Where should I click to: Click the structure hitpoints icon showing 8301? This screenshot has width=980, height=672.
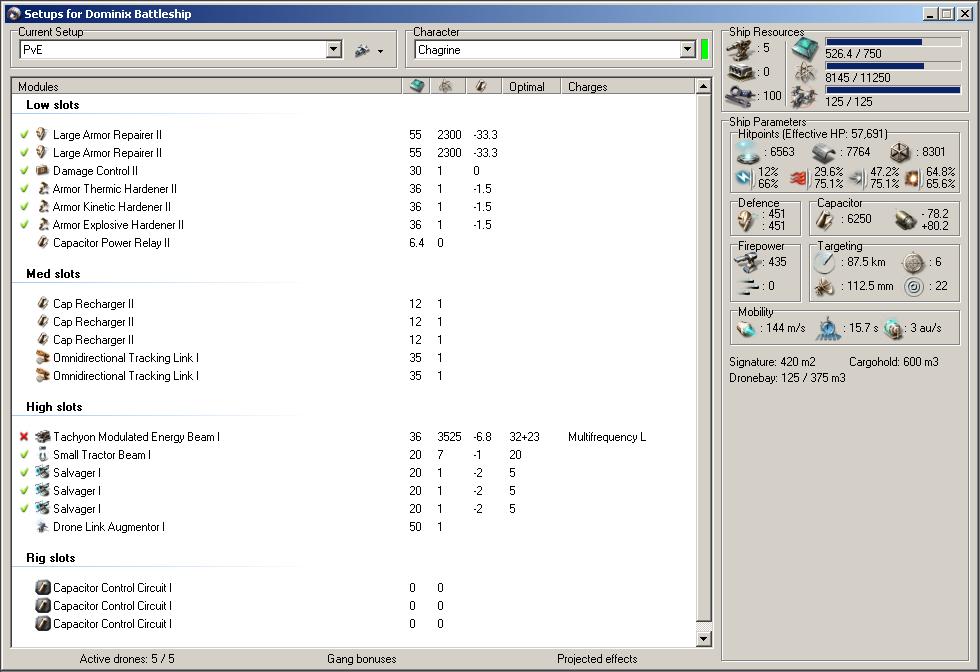pyautogui.click(x=901, y=152)
